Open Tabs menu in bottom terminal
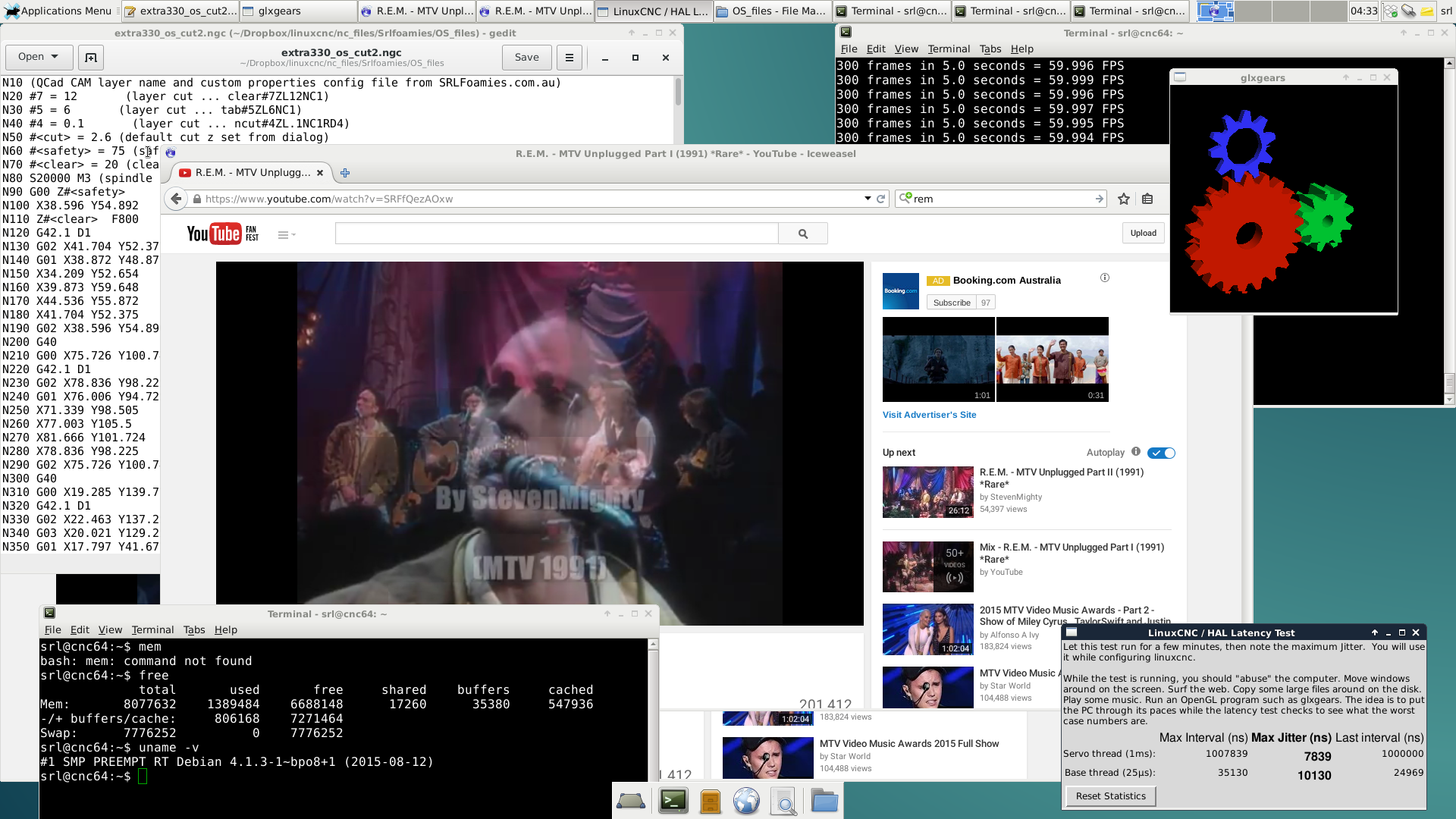 click(194, 629)
